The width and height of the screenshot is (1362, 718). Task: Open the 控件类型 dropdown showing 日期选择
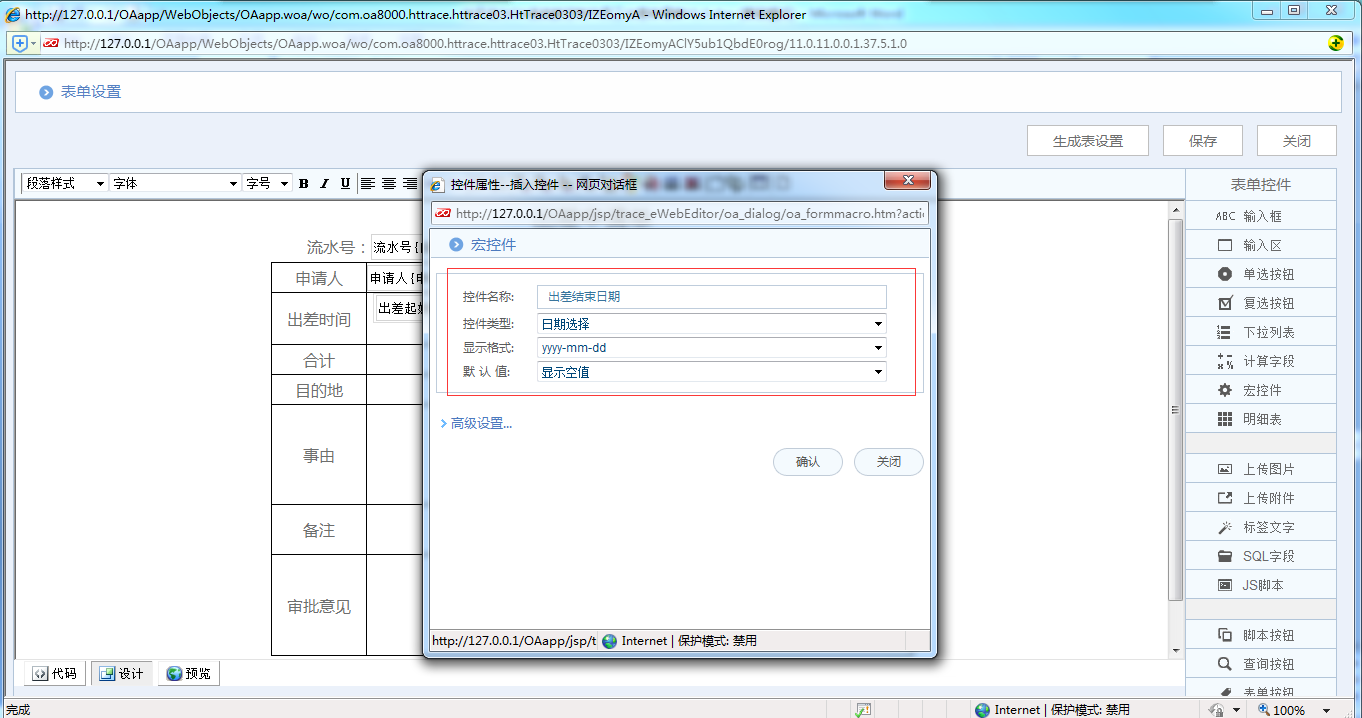[x=878, y=322]
